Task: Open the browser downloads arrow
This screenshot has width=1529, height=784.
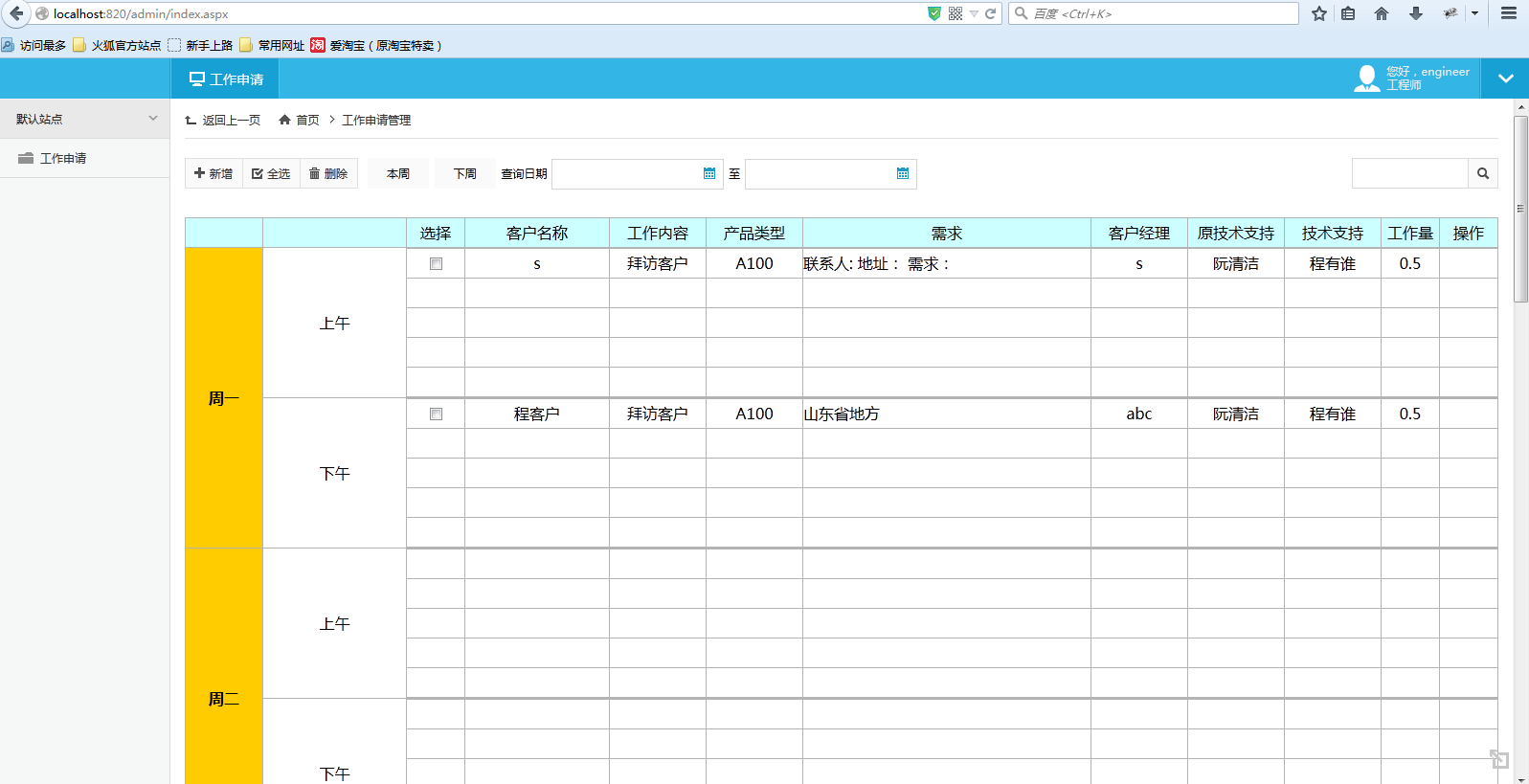Action: 1416,13
